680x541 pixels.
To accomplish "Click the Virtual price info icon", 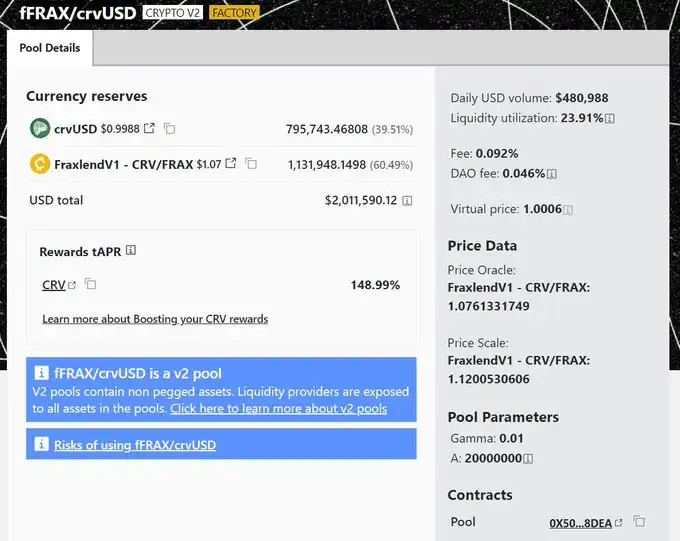I will coord(568,210).
